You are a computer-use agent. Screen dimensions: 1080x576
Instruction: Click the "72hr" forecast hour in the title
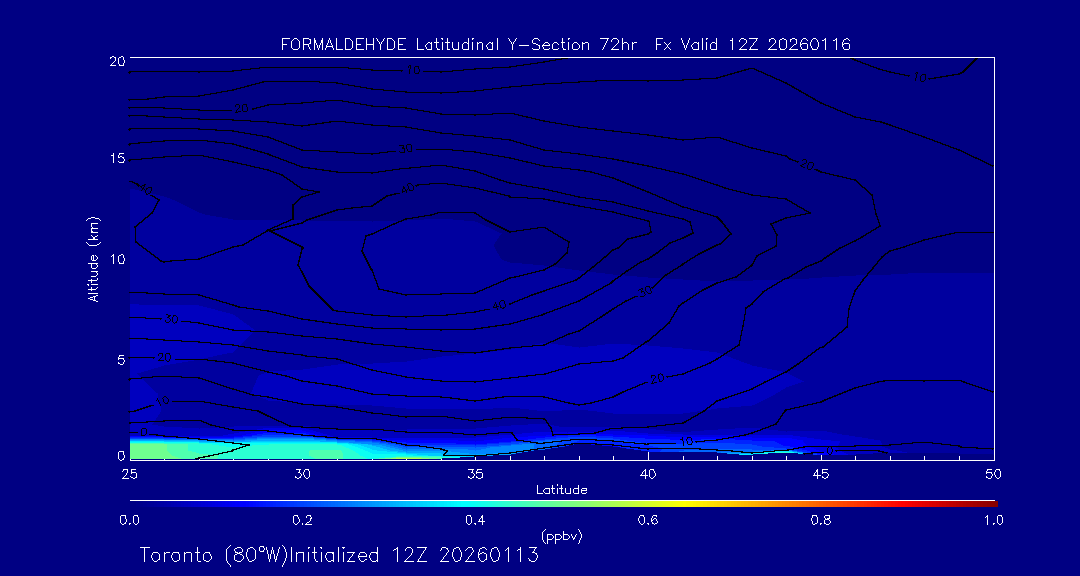619,45
